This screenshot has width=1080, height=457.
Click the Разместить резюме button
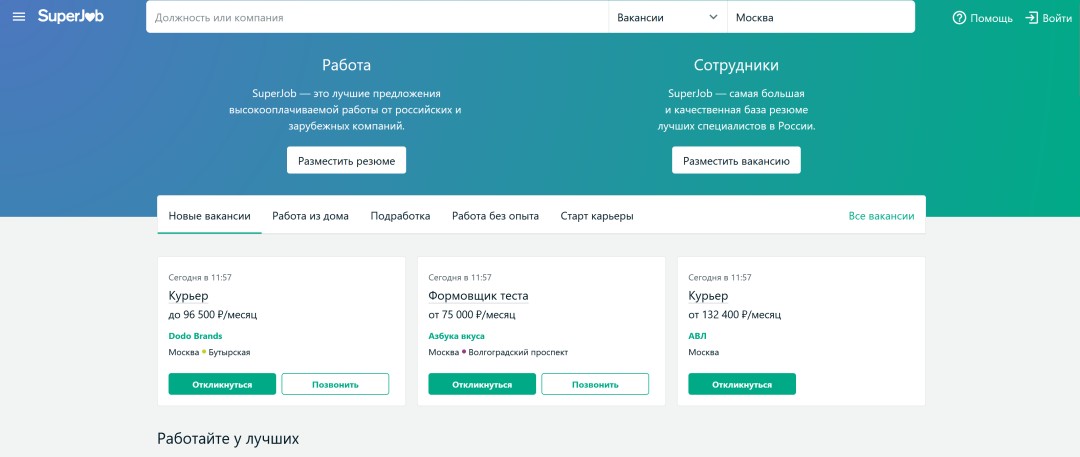point(346,160)
